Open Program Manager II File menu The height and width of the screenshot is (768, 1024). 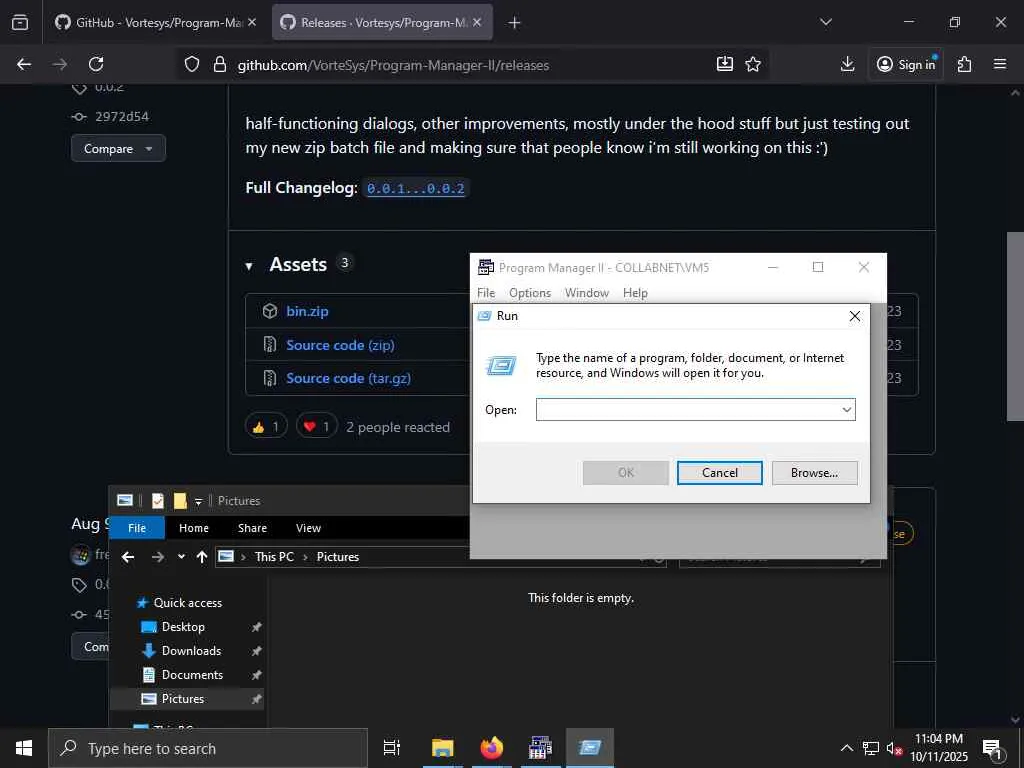click(x=486, y=293)
